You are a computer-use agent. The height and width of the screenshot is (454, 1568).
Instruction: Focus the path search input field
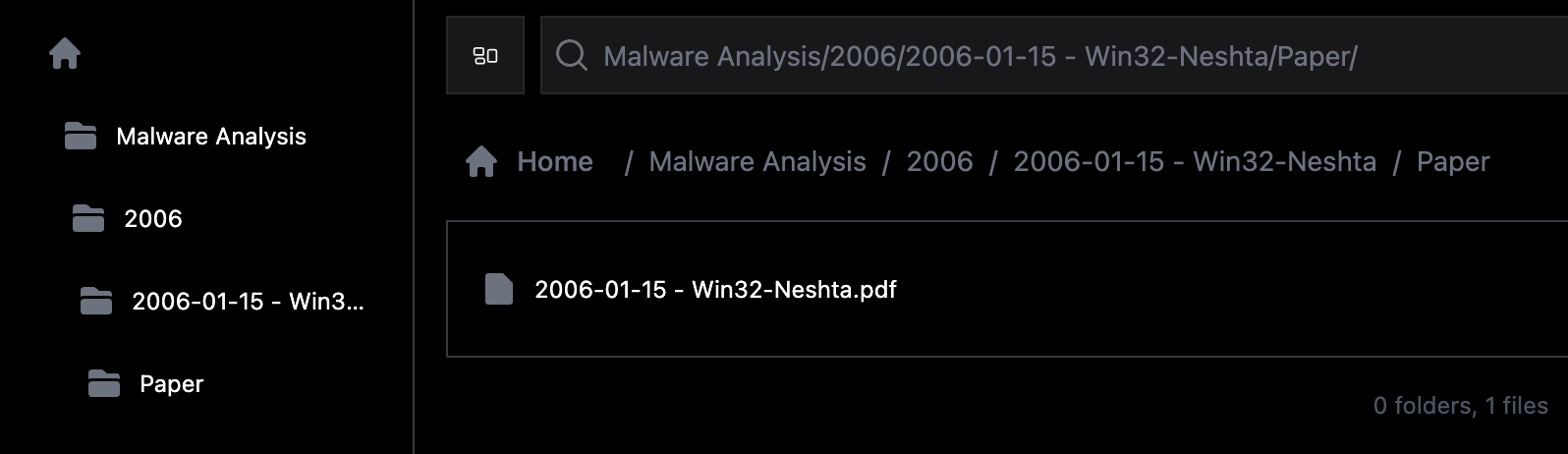(x=1053, y=55)
